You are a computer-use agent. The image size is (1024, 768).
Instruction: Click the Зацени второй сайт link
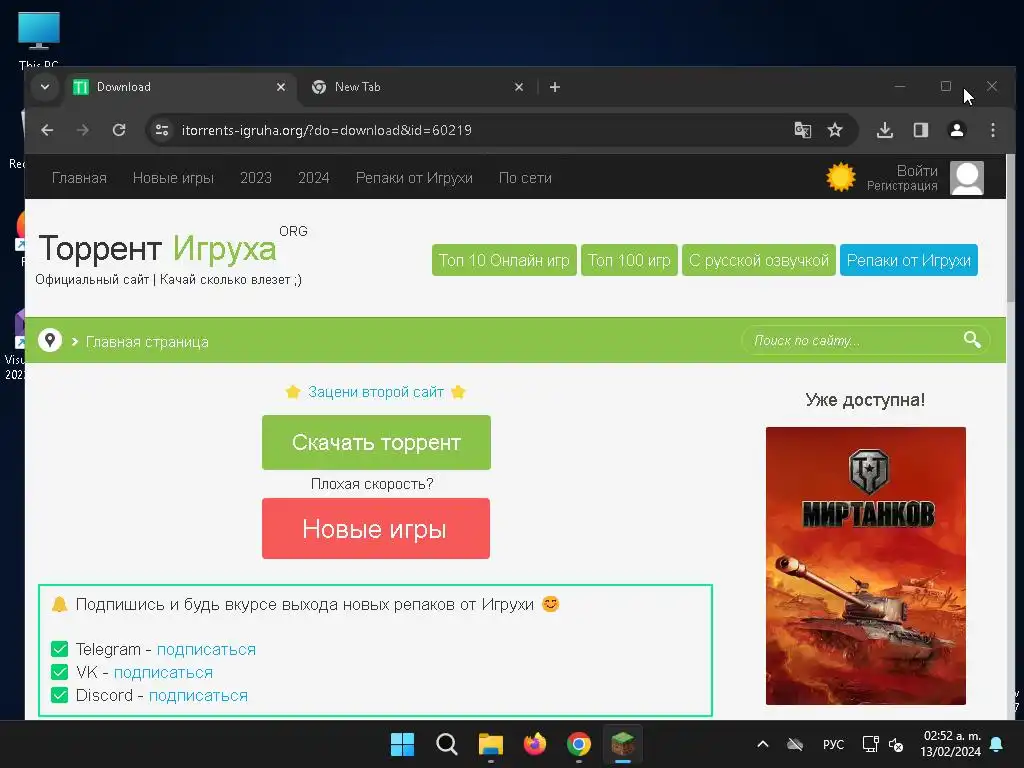click(376, 392)
